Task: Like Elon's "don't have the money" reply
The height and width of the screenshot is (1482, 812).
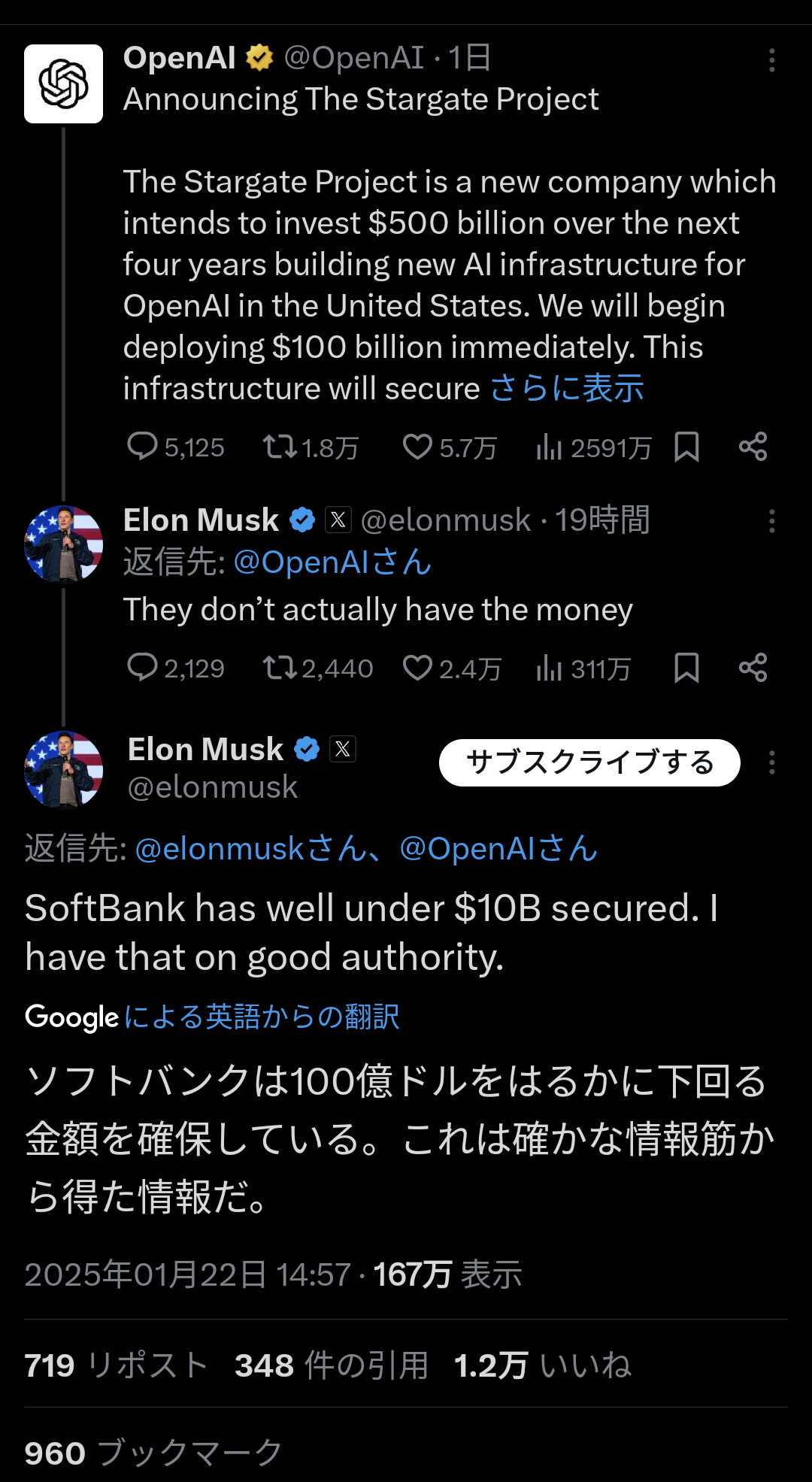Action: point(417,668)
